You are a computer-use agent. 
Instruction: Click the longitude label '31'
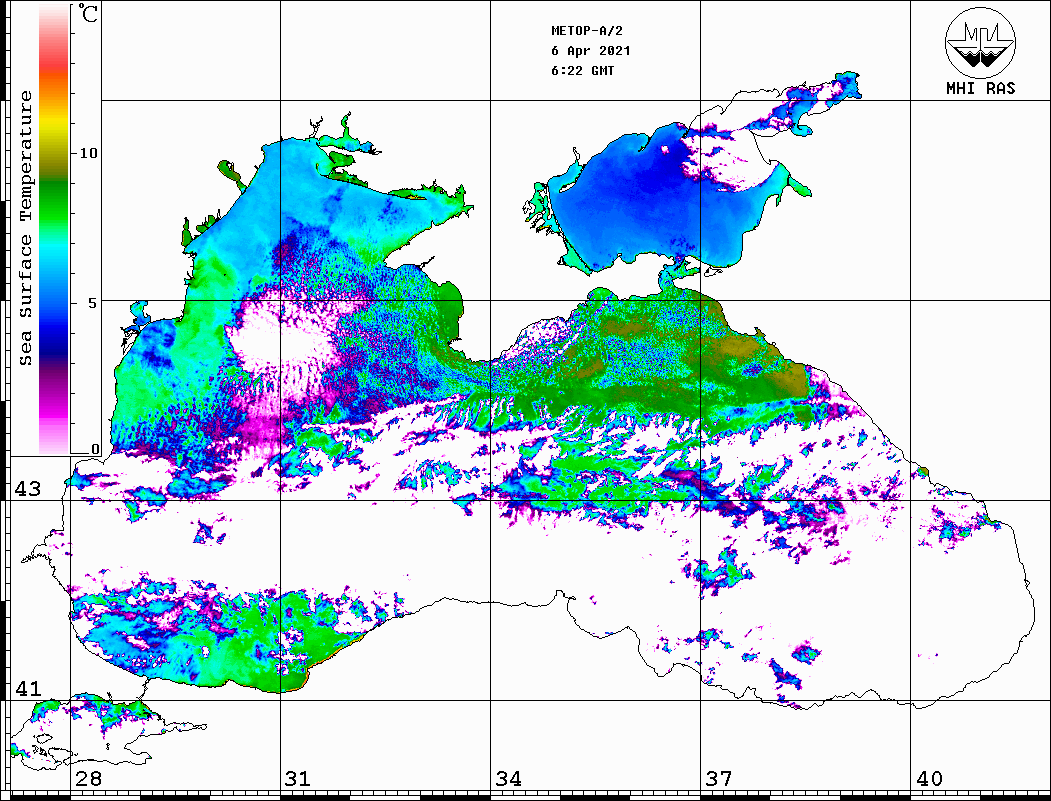pyautogui.click(x=298, y=778)
